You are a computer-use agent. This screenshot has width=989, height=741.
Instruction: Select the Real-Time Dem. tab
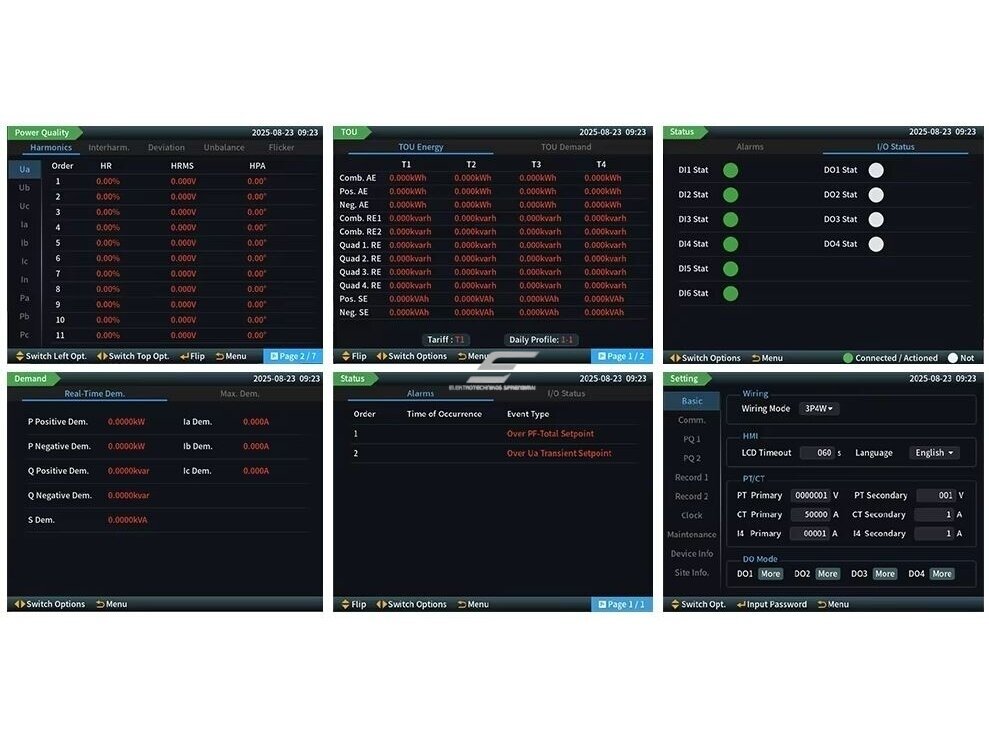tap(95, 394)
